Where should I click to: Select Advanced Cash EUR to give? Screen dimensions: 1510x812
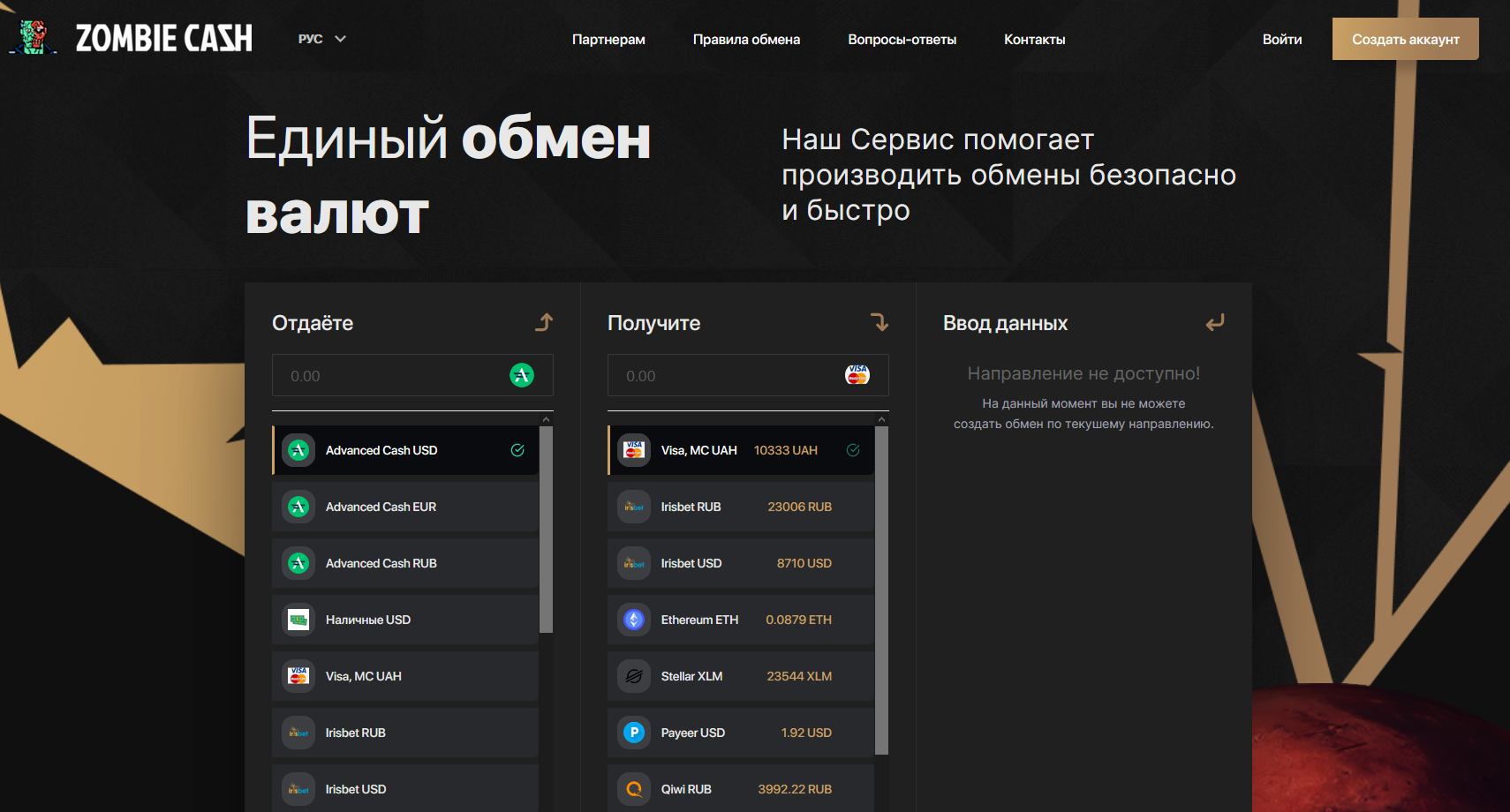point(405,507)
